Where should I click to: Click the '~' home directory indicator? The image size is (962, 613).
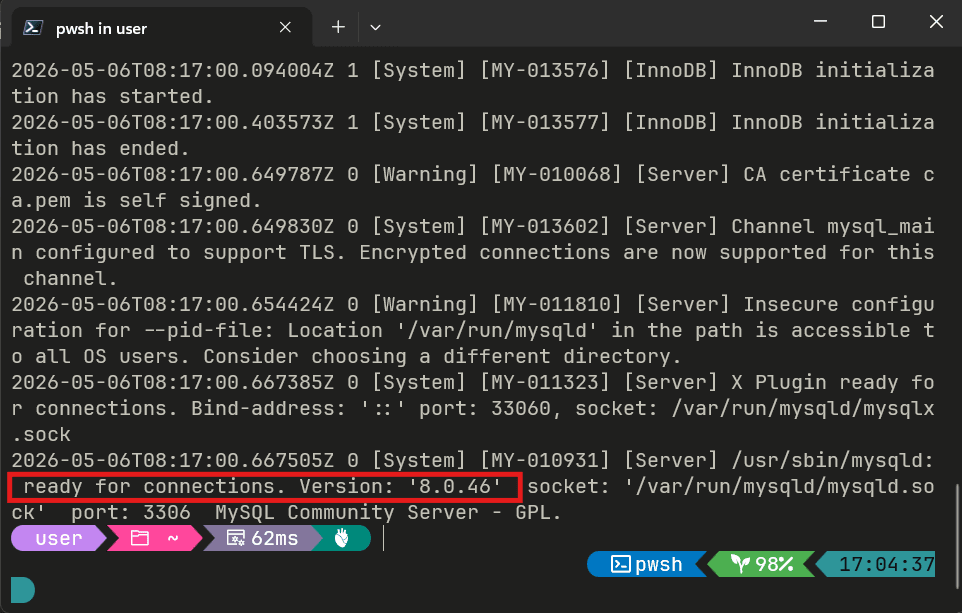(173, 539)
